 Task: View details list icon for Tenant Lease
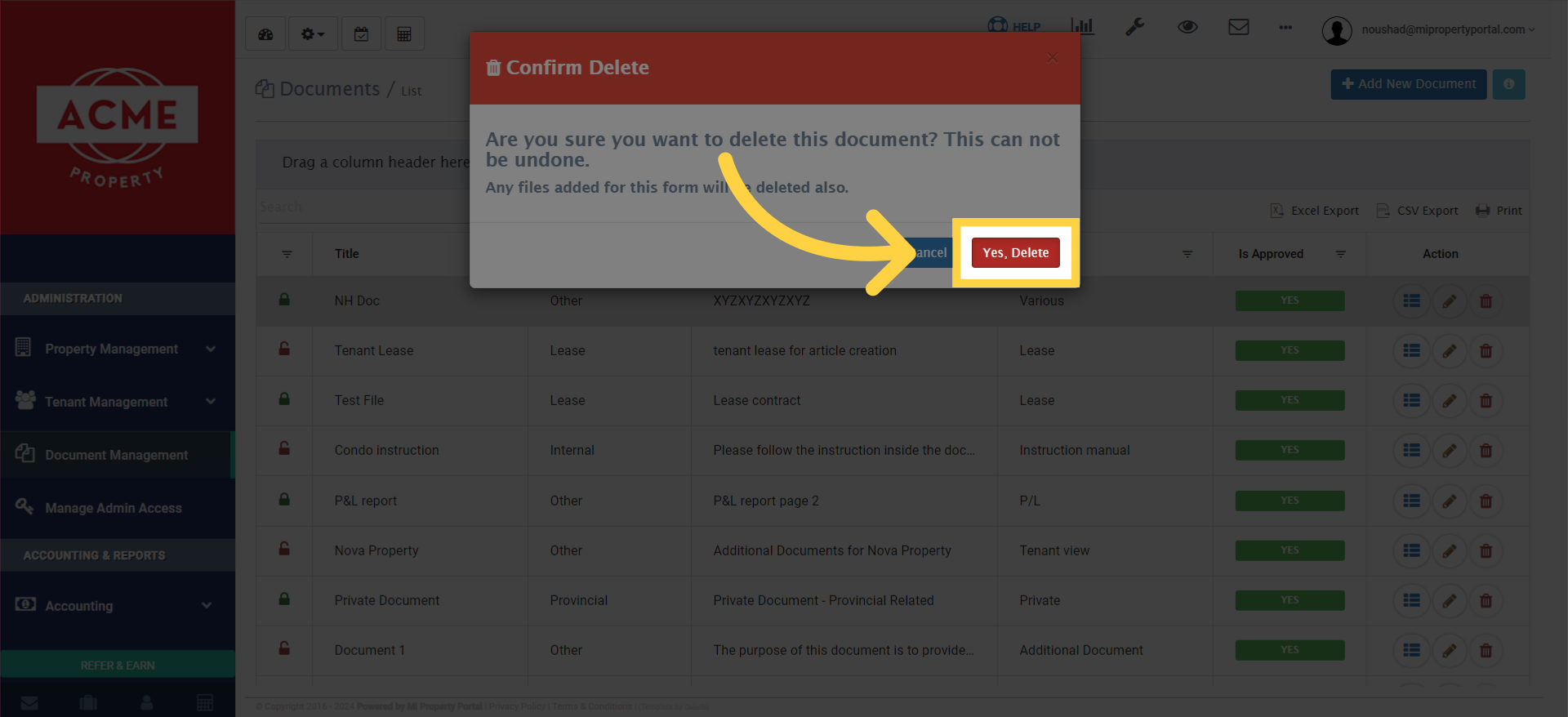(x=1411, y=350)
